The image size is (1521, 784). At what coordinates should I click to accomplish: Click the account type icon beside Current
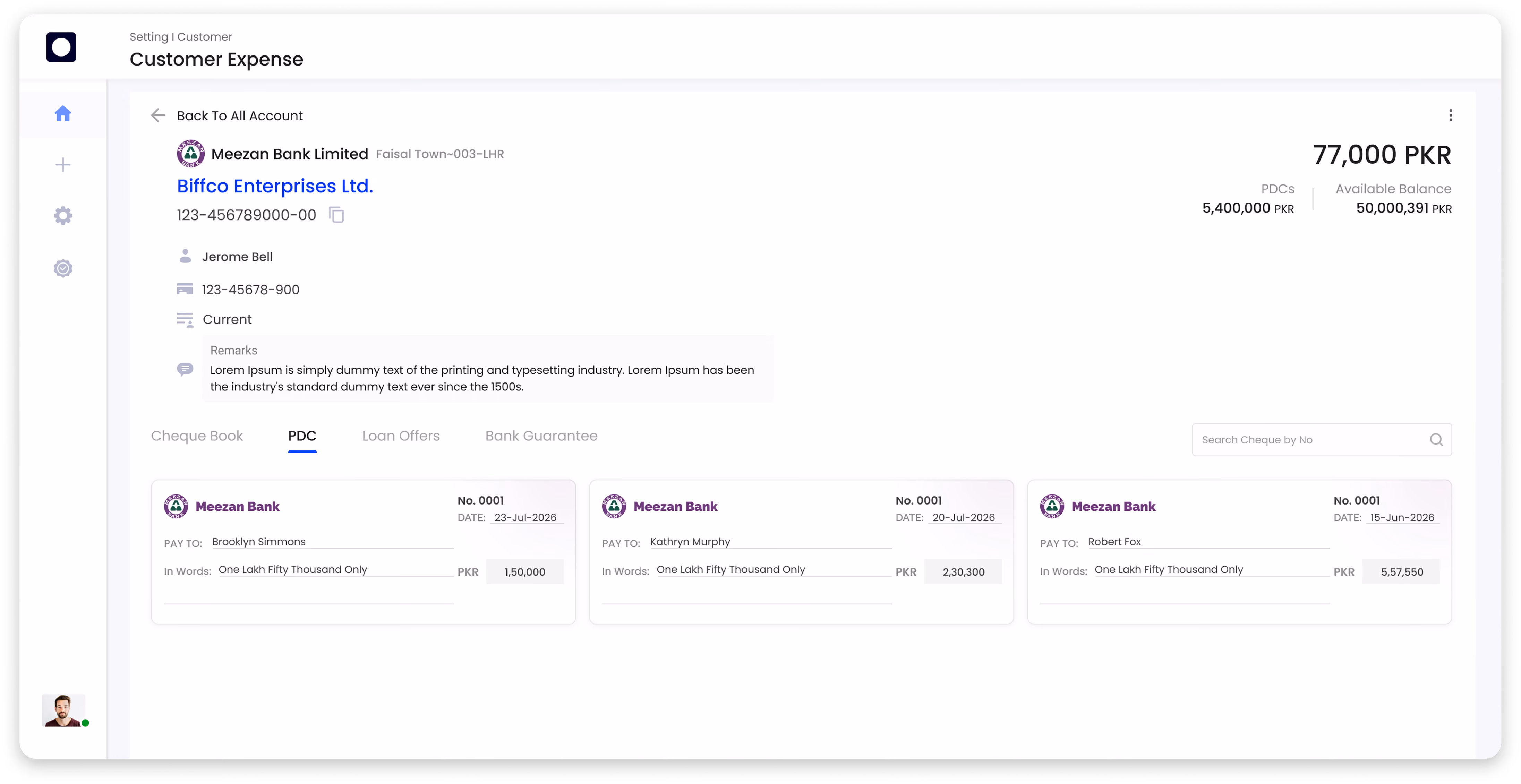point(185,319)
